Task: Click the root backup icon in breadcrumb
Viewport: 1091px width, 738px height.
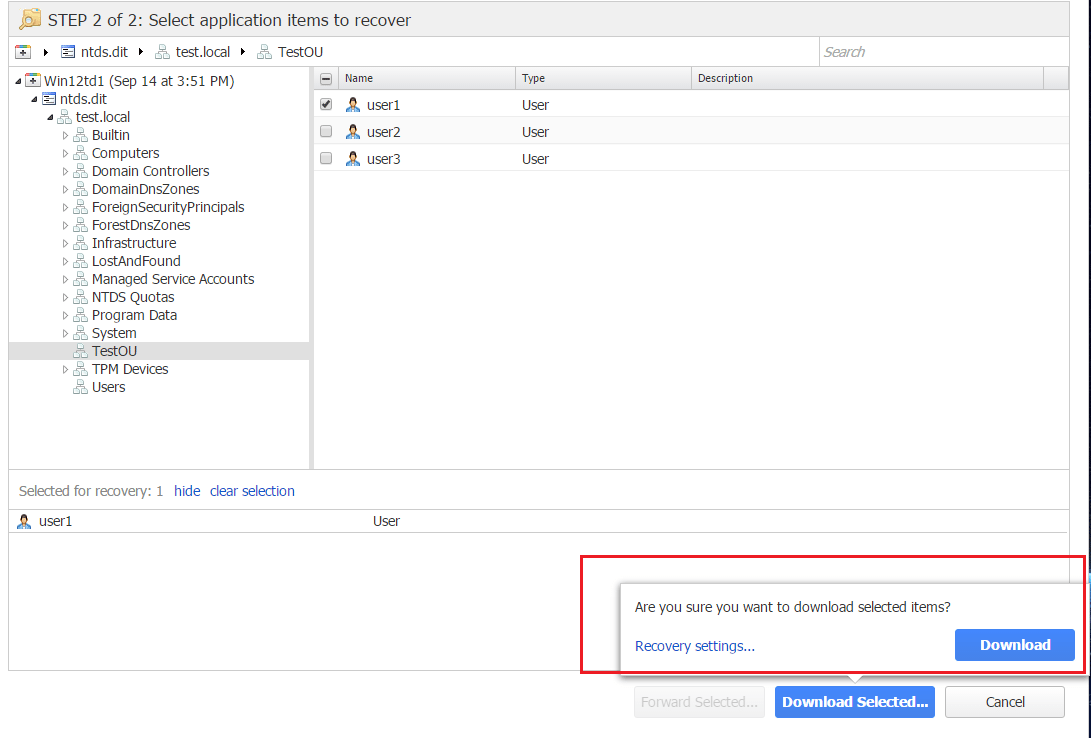Action: (24, 52)
